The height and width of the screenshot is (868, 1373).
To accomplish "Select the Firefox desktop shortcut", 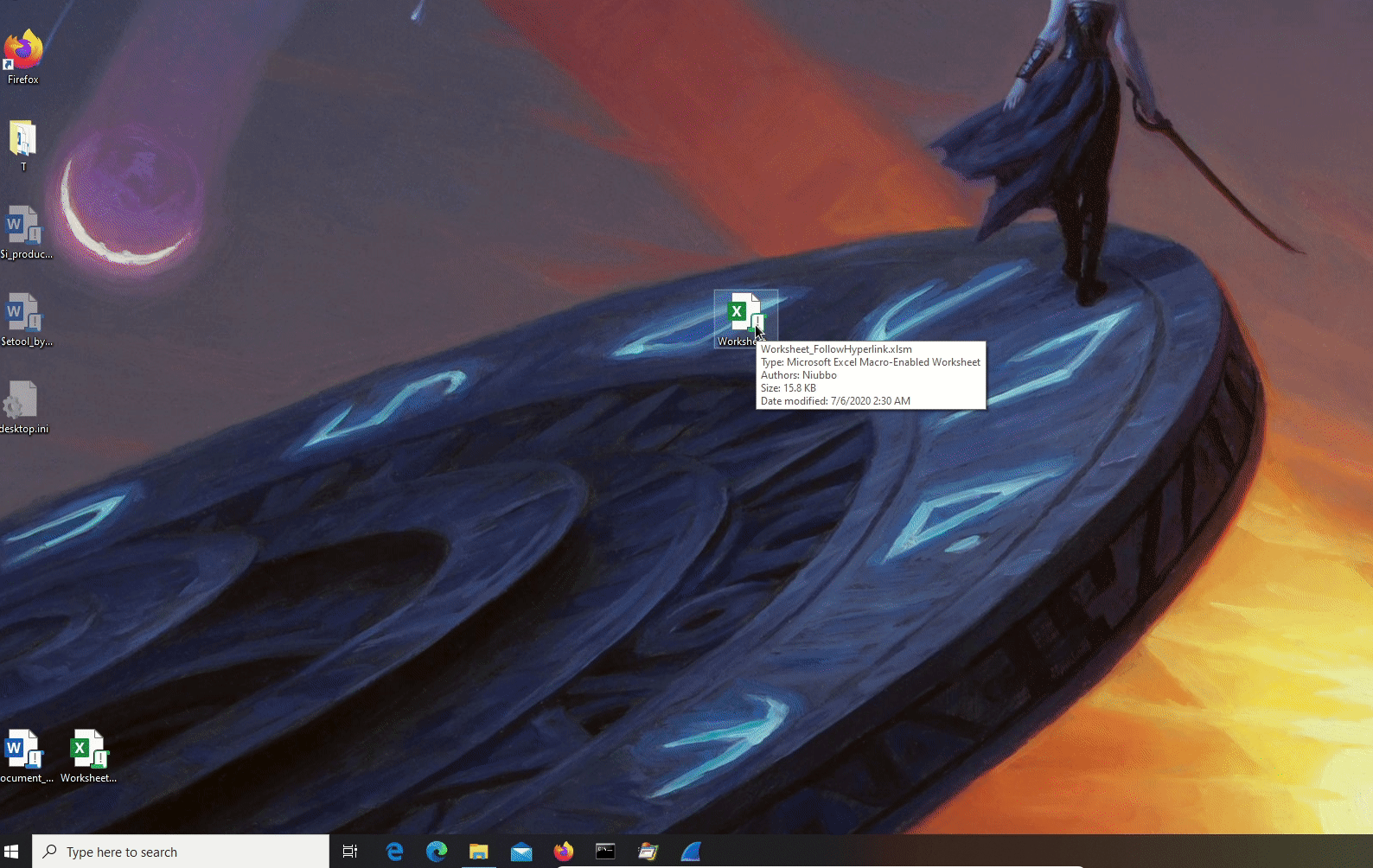I will point(23,57).
